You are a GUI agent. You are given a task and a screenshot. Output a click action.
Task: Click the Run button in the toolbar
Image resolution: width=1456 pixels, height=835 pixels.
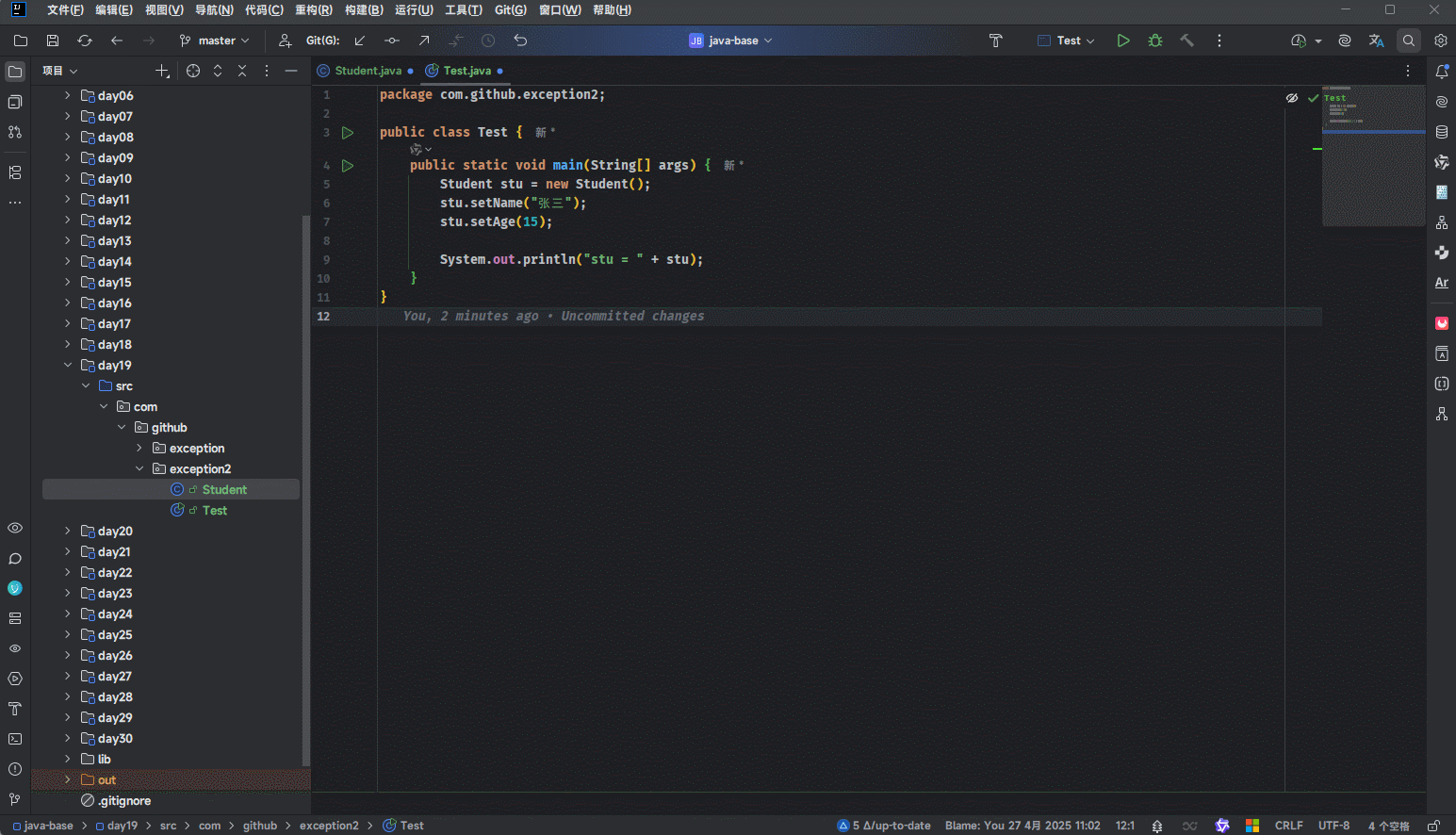tap(1122, 41)
